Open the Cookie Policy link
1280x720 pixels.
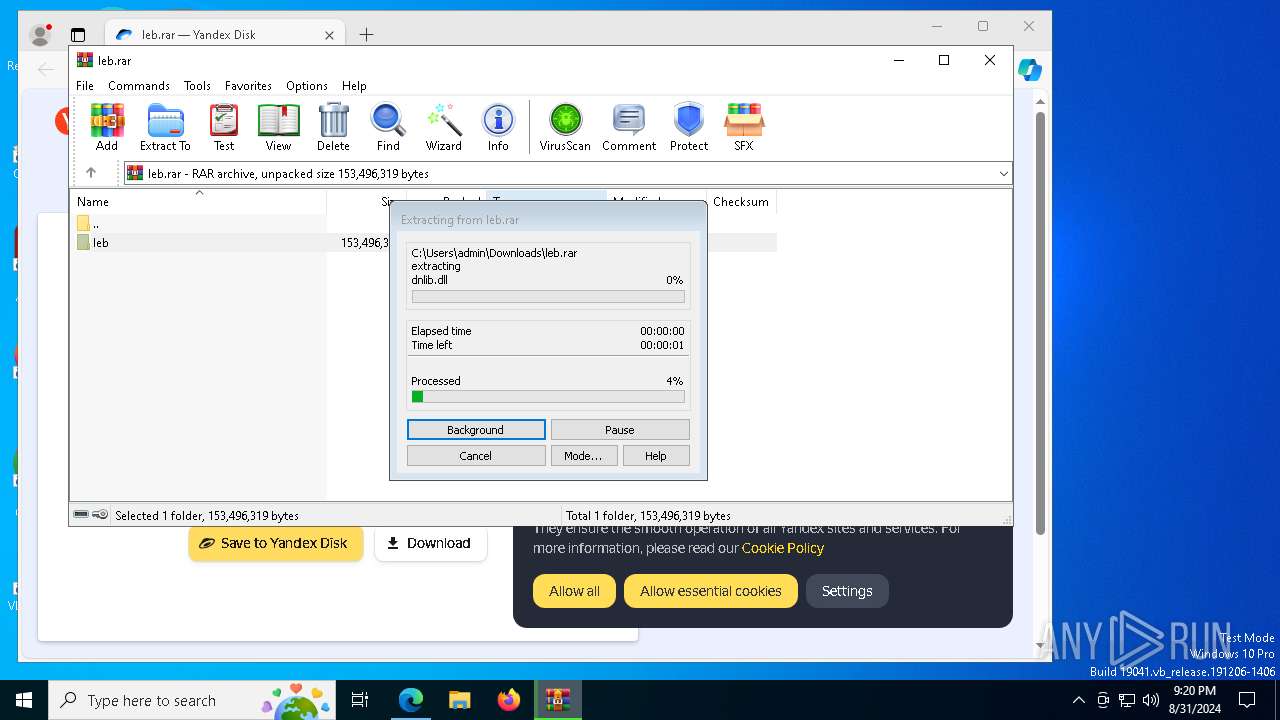point(783,548)
